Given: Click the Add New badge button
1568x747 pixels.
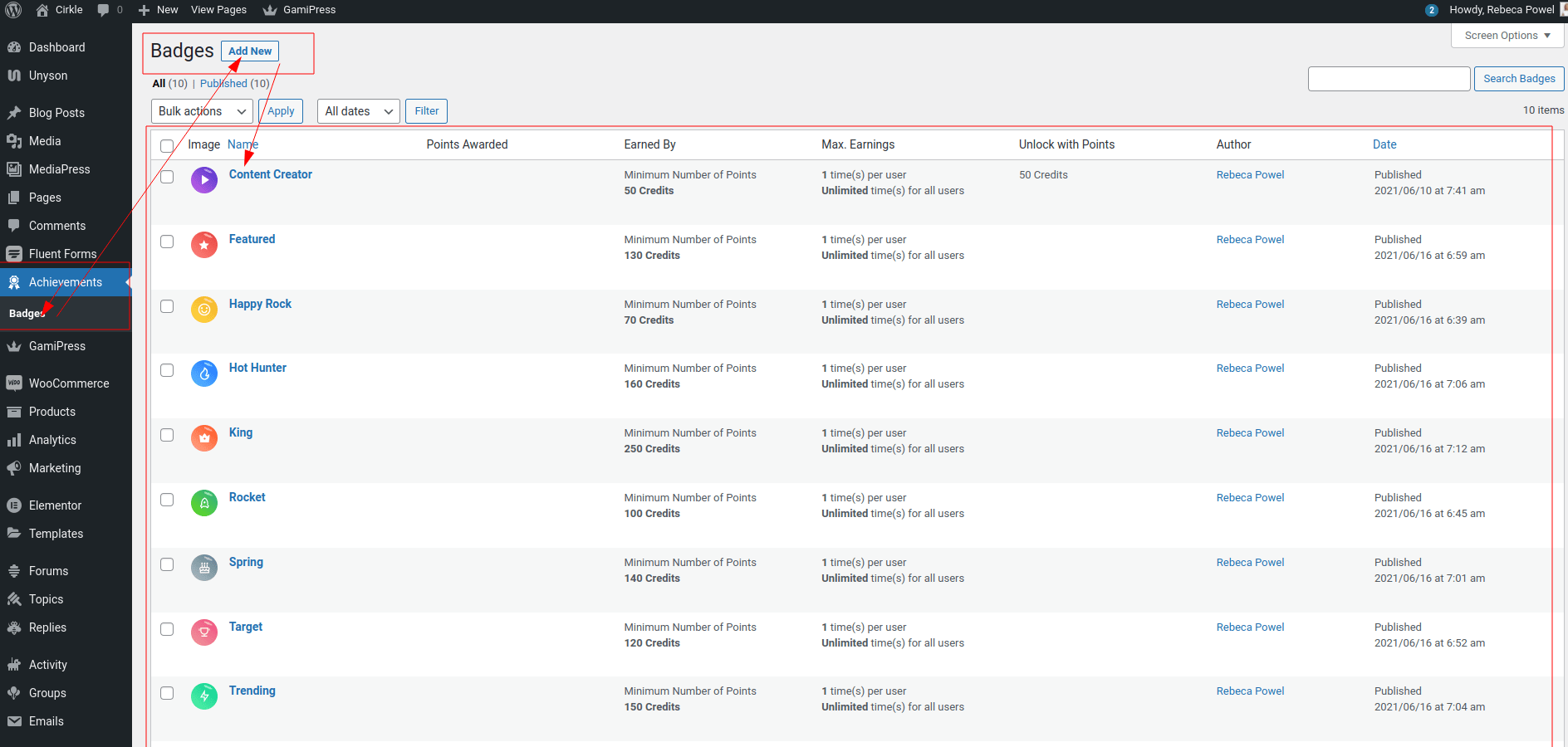Looking at the screenshot, I should click(x=250, y=51).
